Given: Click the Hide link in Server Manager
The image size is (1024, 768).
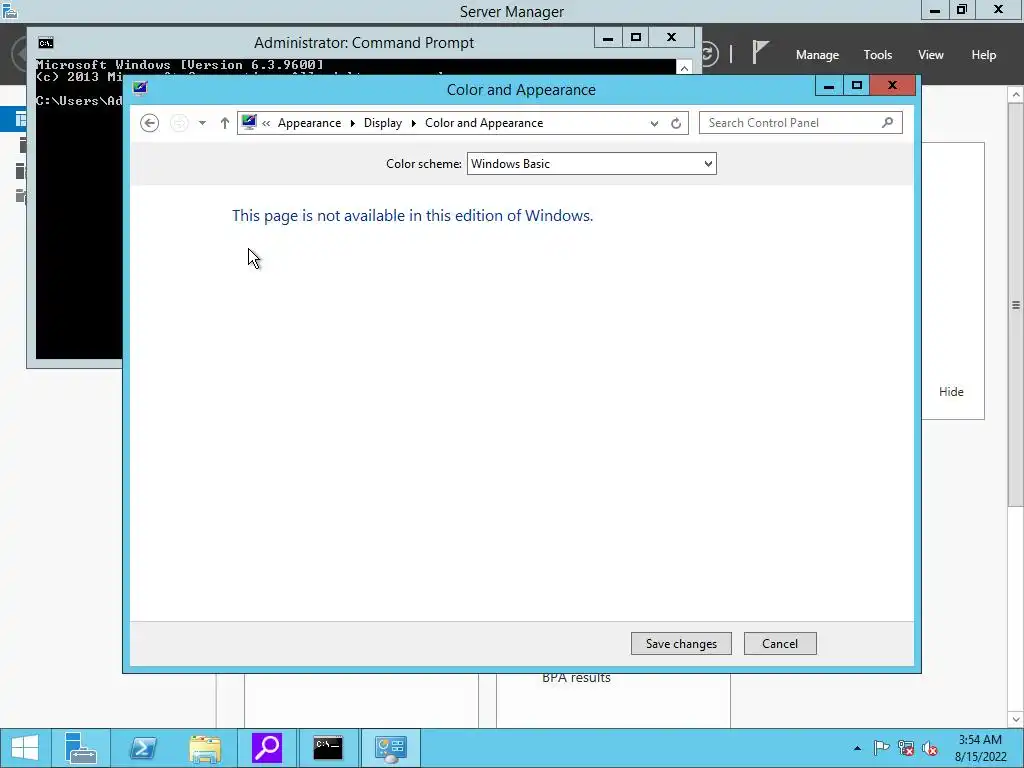Looking at the screenshot, I should 951,391.
